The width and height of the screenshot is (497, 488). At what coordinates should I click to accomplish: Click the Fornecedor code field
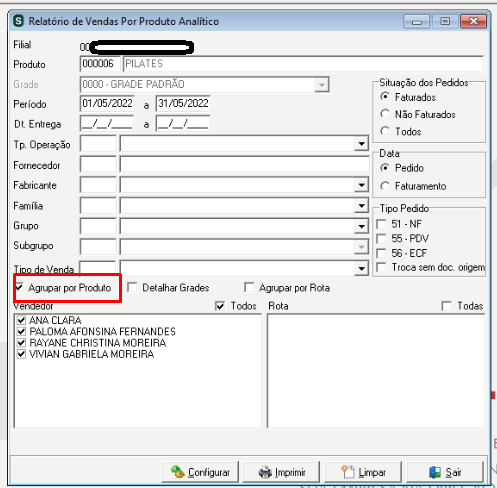[x=98, y=165]
